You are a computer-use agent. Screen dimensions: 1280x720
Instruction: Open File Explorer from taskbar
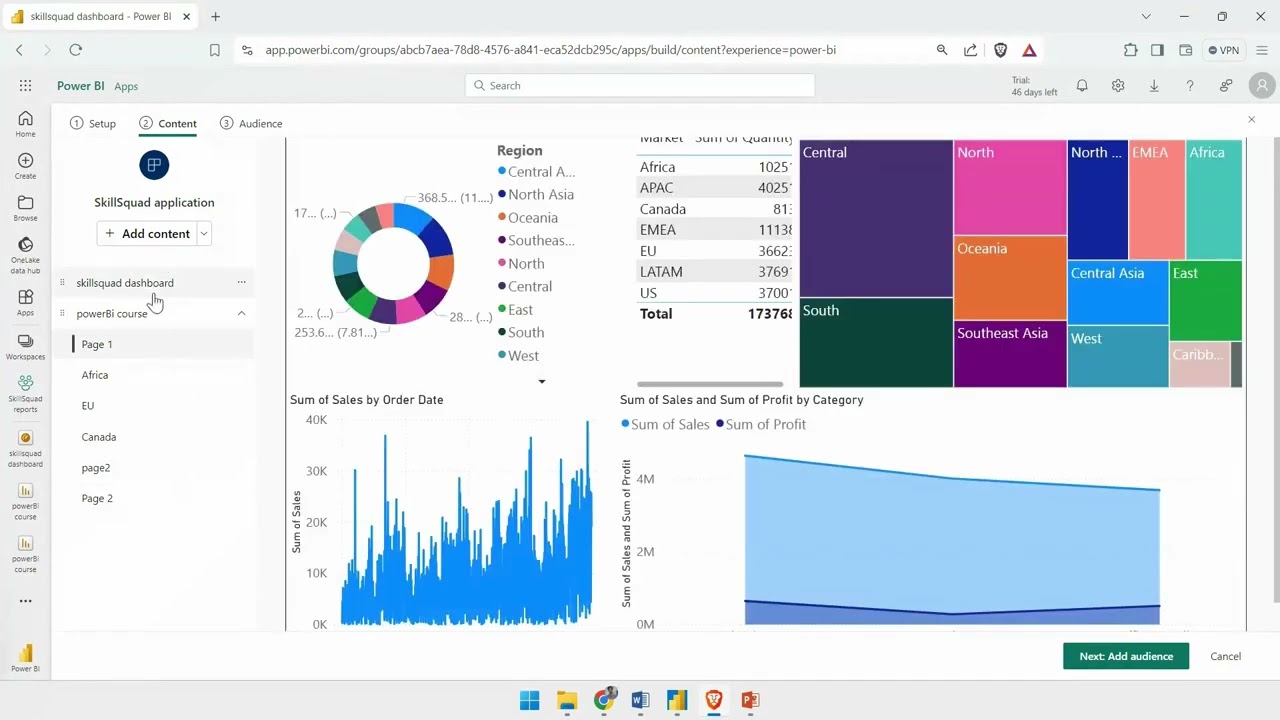click(567, 700)
